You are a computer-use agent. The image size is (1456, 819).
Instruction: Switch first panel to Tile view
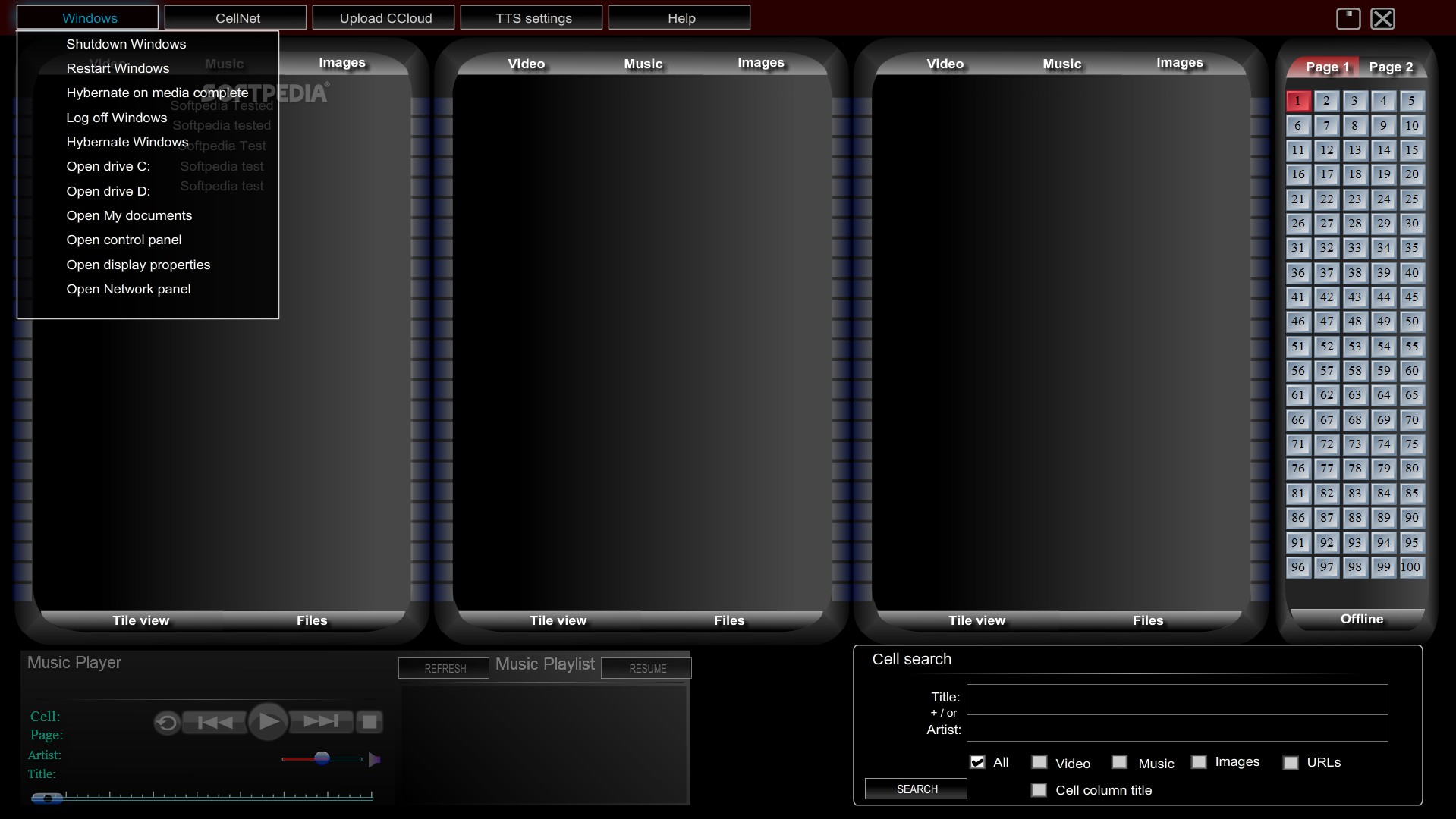pos(140,620)
